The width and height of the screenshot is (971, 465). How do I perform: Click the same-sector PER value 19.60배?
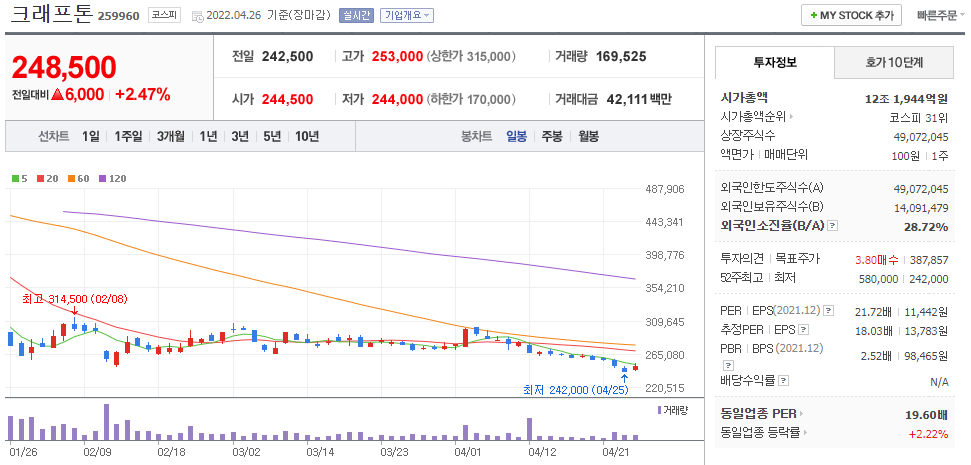point(926,414)
